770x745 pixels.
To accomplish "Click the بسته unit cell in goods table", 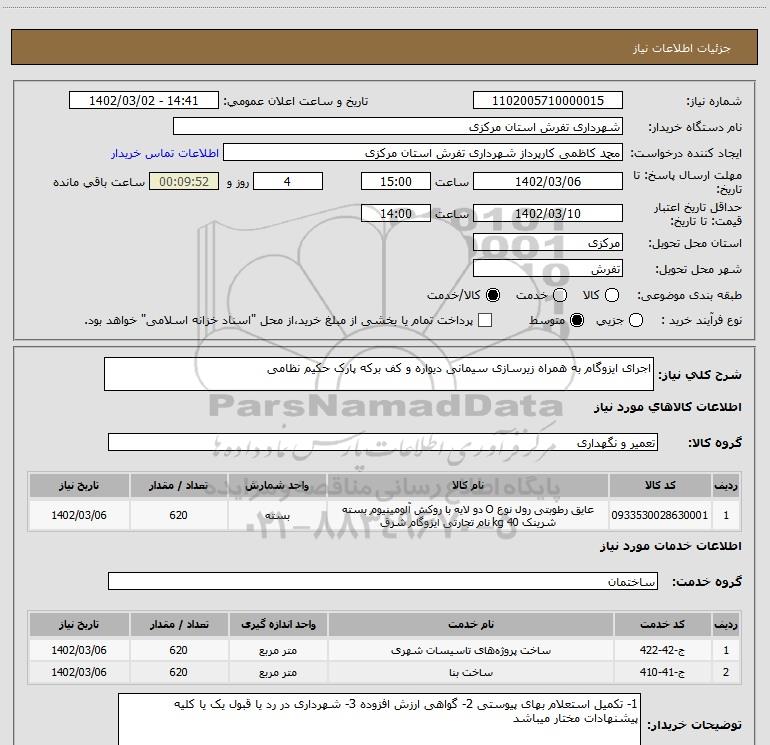I will pyautogui.click(x=277, y=515).
